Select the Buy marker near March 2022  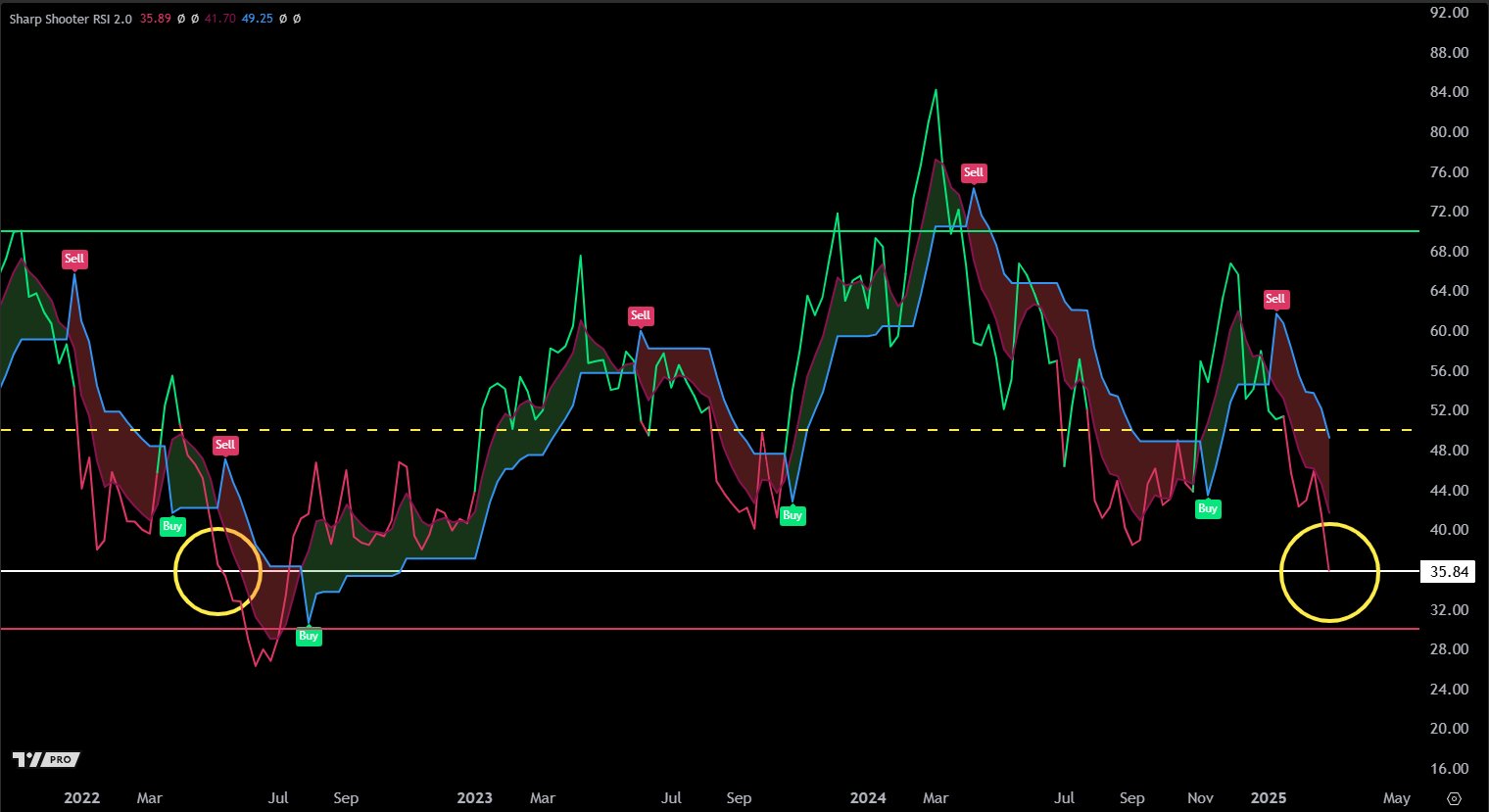click(x=172, y=526)
